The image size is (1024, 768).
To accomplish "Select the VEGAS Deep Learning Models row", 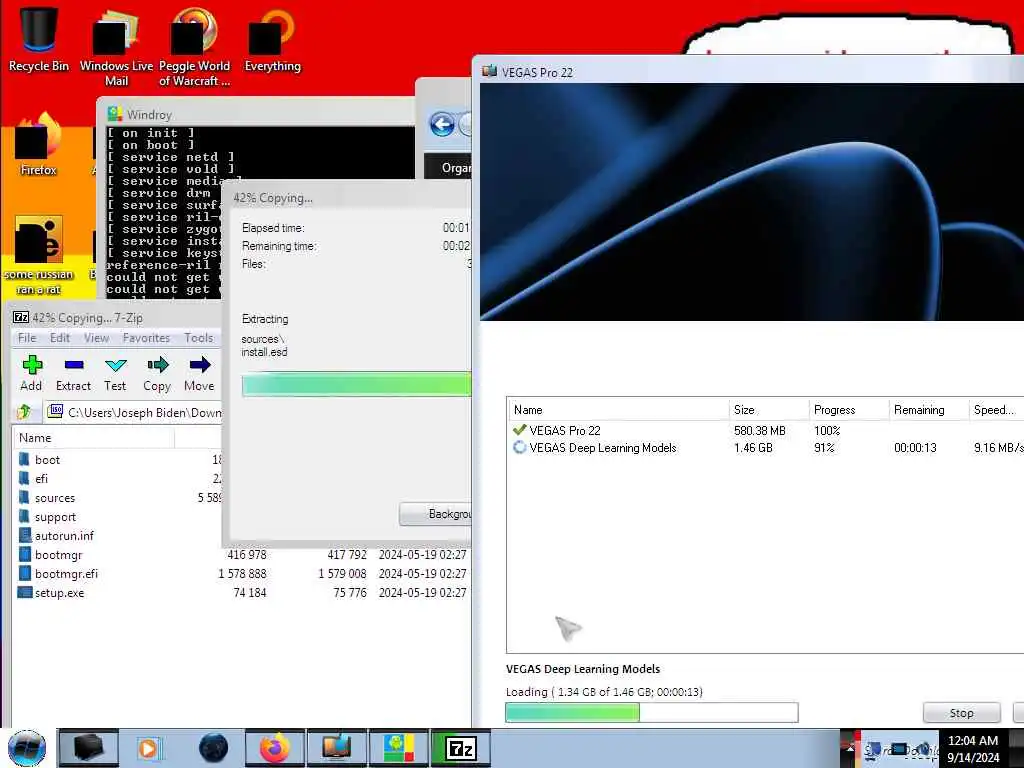I will [765, 447].
